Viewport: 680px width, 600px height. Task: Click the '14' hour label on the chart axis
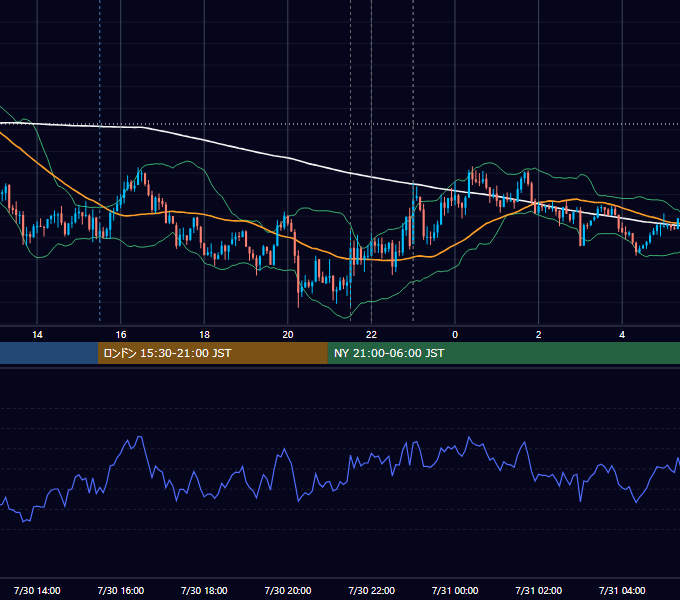point(37,335)
